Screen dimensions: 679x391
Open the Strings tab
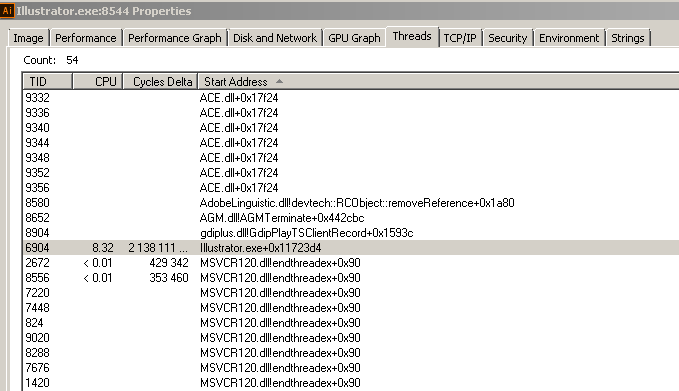point(627,38)
